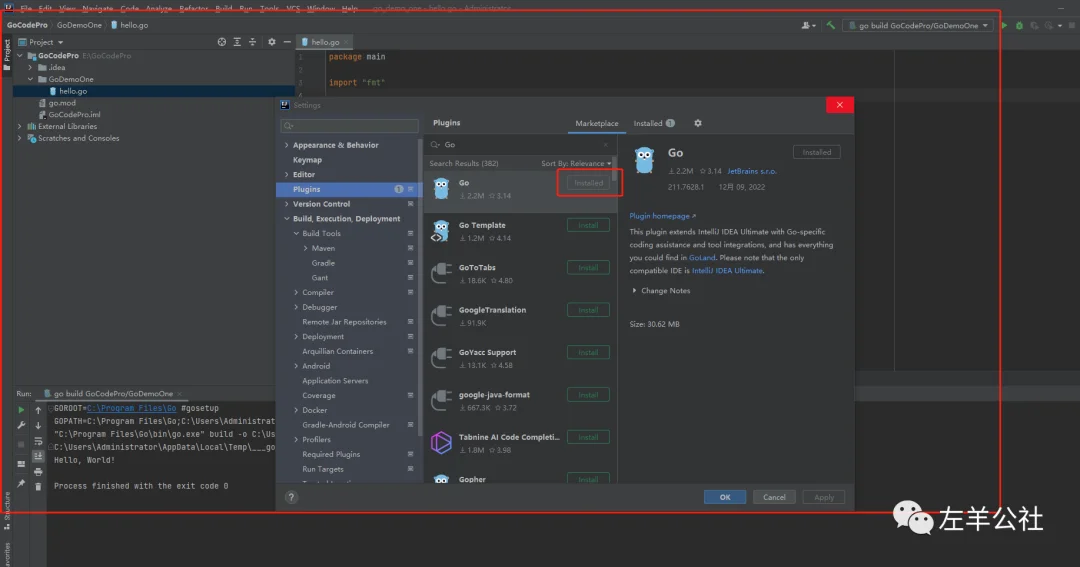Click the Restore Layout icon in Run panel
Image resolution: width=1080 pixels, height=567 pixels.
coord(21,464)
